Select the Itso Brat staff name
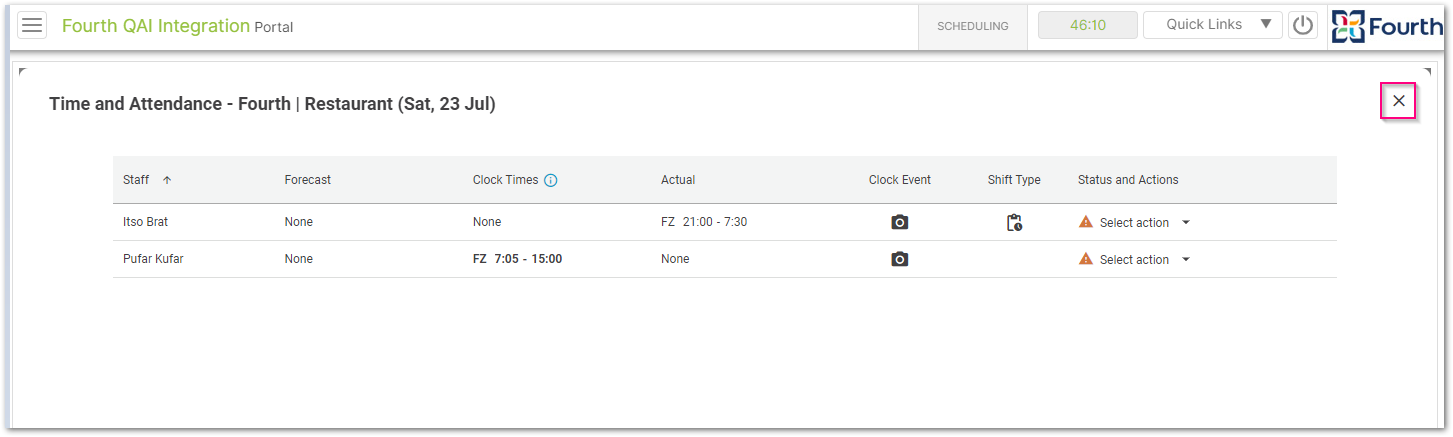 click(145, 222)
